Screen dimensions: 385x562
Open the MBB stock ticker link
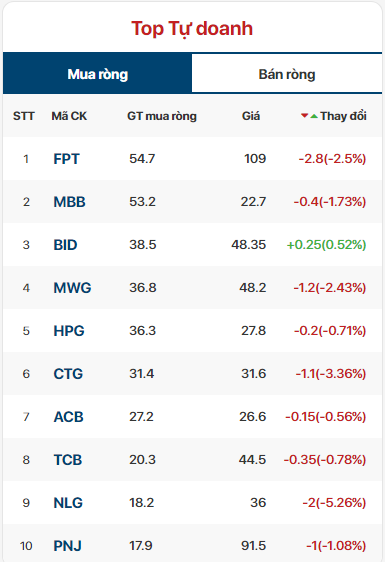(69, 202)
